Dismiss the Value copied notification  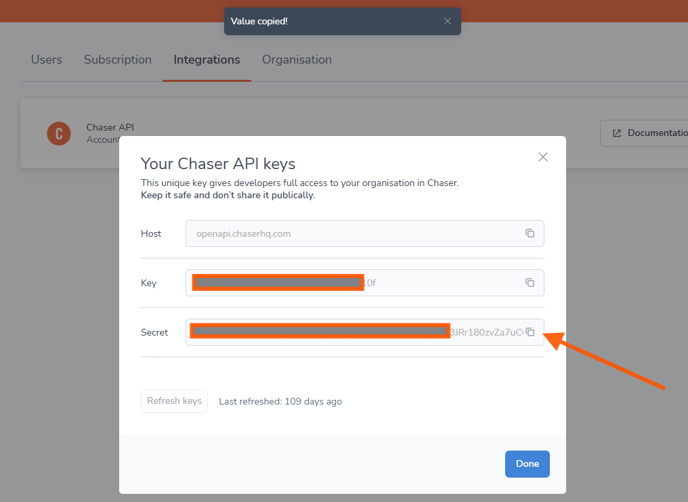pyautogui.click(x=447, y=21)
